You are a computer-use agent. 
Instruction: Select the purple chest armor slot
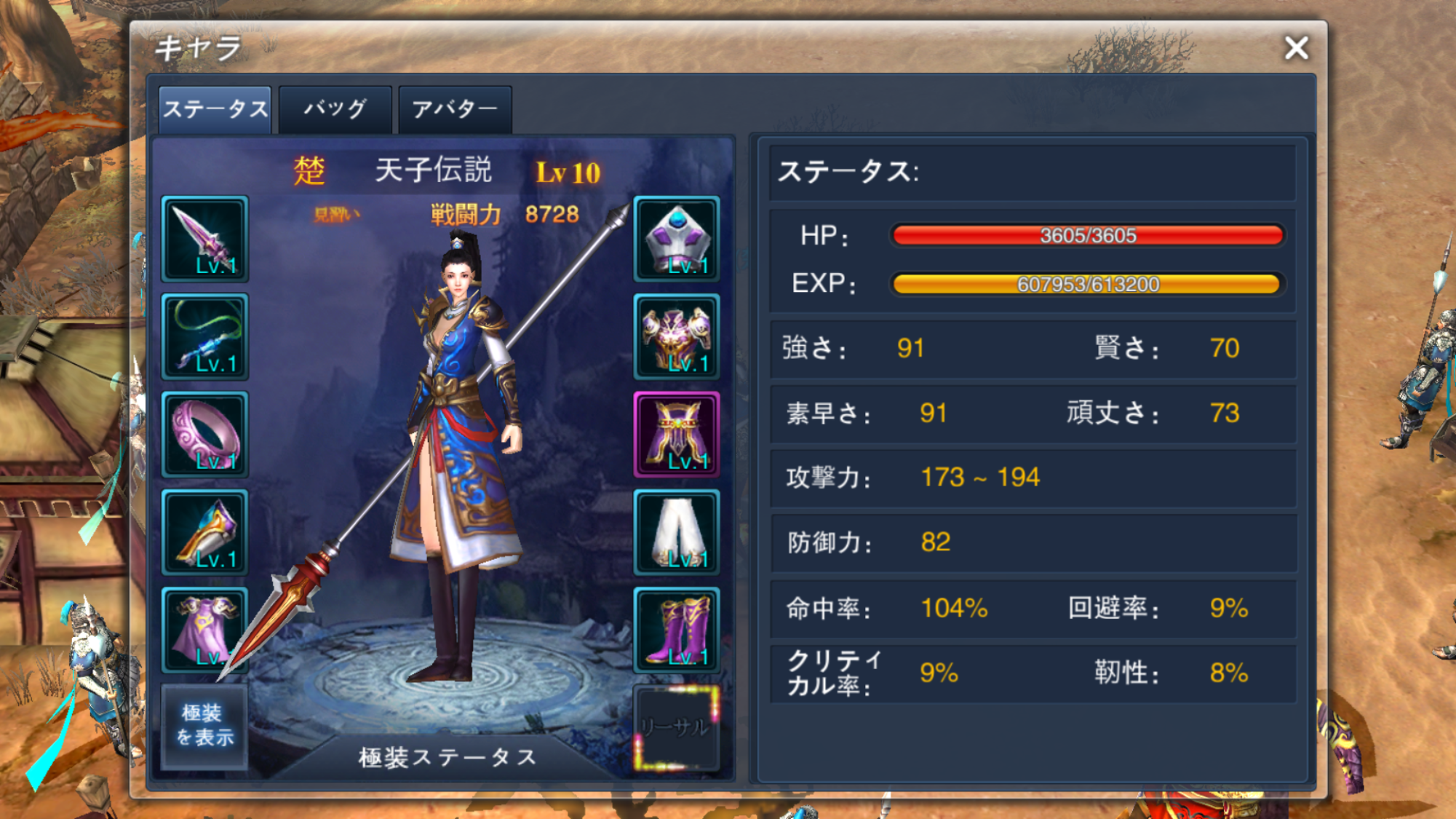pyautogui.click(x=677, y=336)
